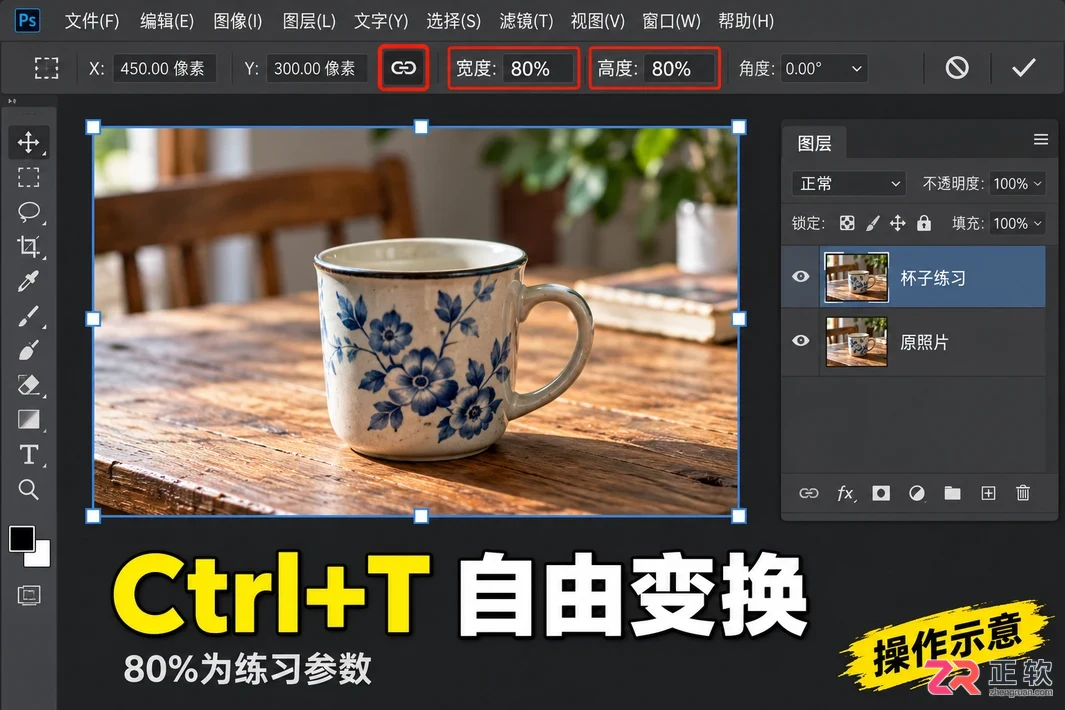Select the Eyedropper tool

click(x=28, y=281)
